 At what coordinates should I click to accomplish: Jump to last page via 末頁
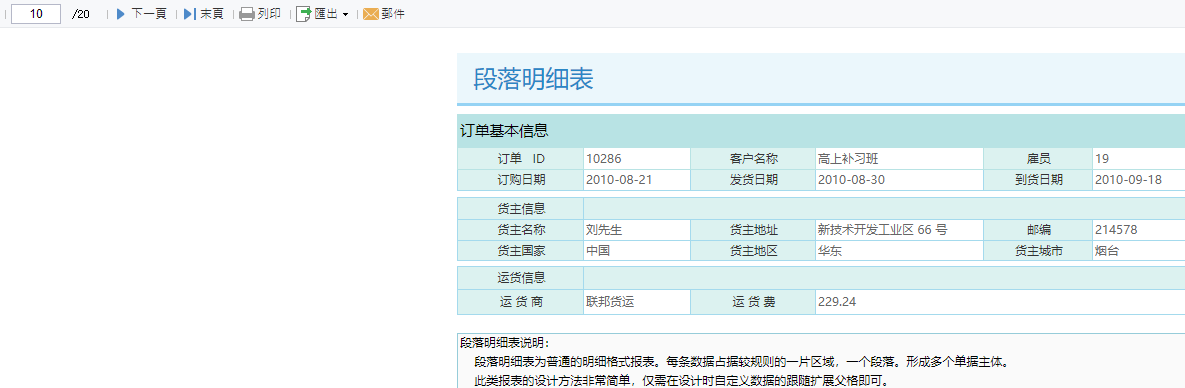pos(212,14)
